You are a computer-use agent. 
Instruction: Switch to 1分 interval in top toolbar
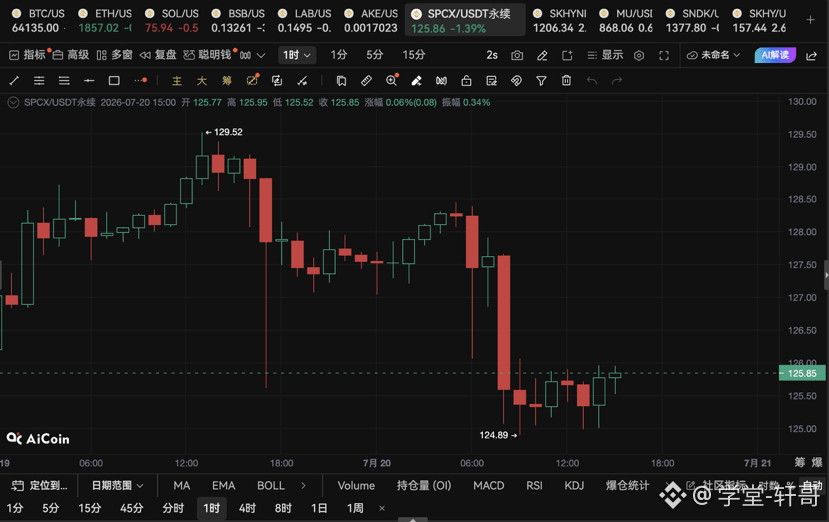tap(338, 54)
